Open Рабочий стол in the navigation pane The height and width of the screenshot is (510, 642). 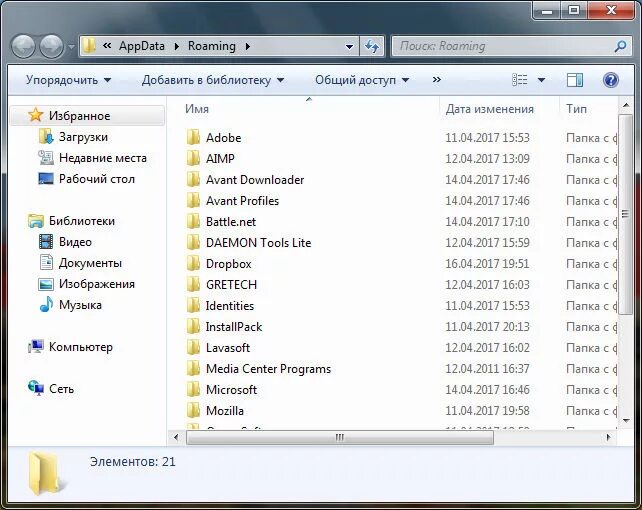(x=97, y=178)
